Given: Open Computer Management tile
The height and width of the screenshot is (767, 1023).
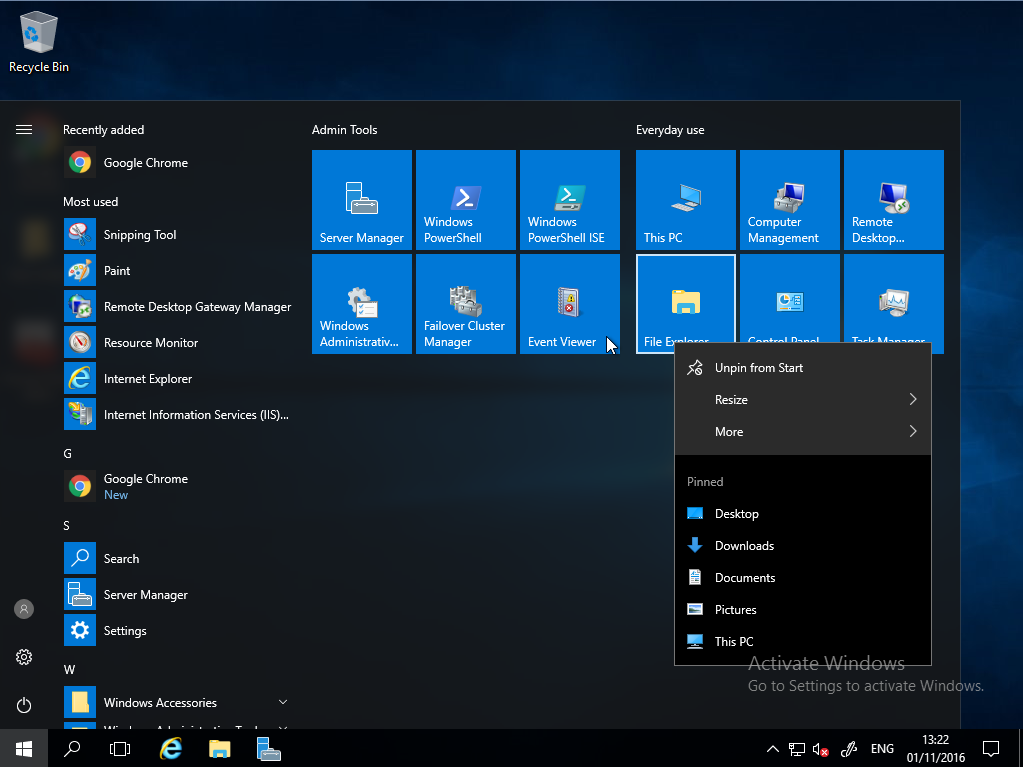Looking at the screenshot, I should [789, 200].
